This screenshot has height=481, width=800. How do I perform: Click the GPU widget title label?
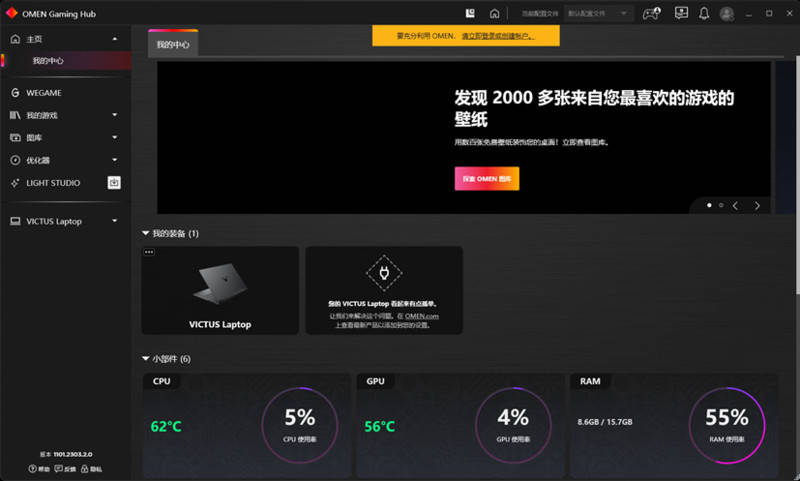point(376,381)
